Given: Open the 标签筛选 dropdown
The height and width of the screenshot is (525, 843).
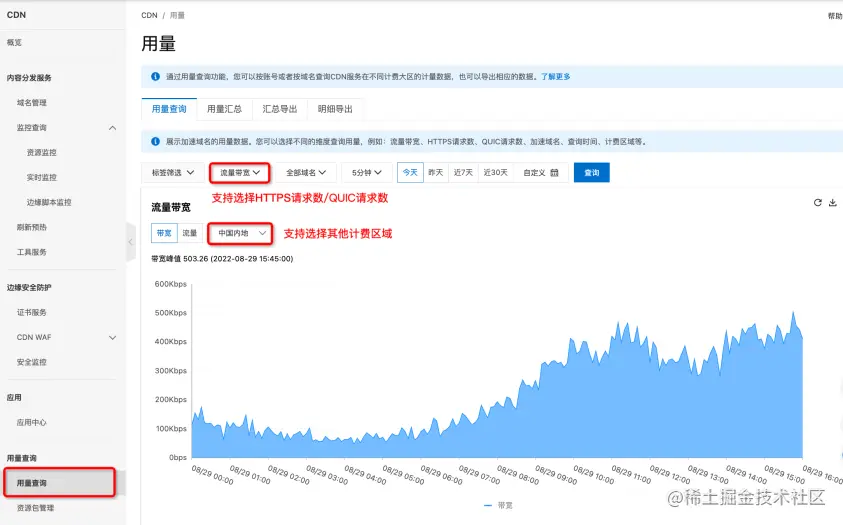Looking at the screenshot, I should point(173,172).
